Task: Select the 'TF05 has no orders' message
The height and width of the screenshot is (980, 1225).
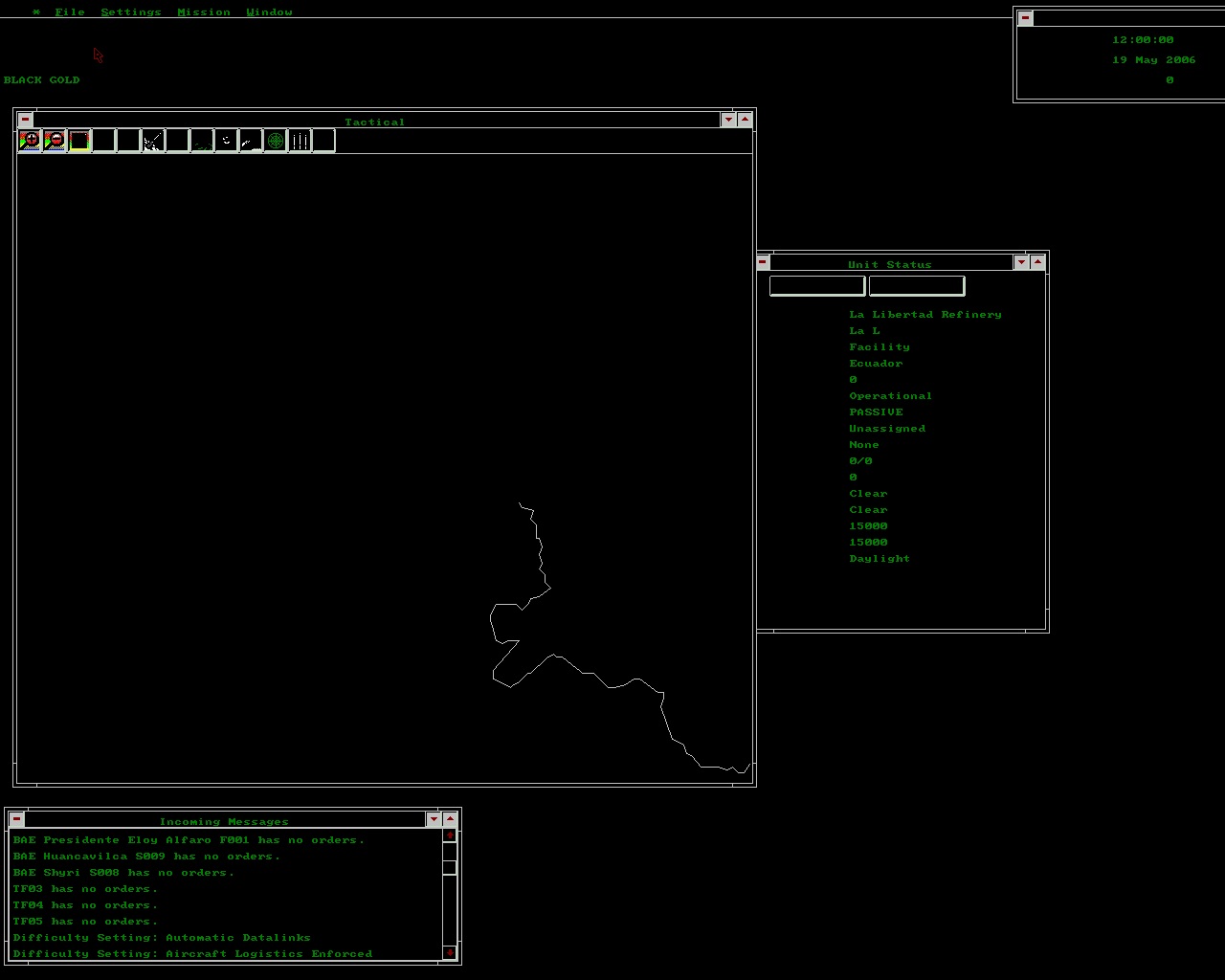Action: (x=85, y=921)
